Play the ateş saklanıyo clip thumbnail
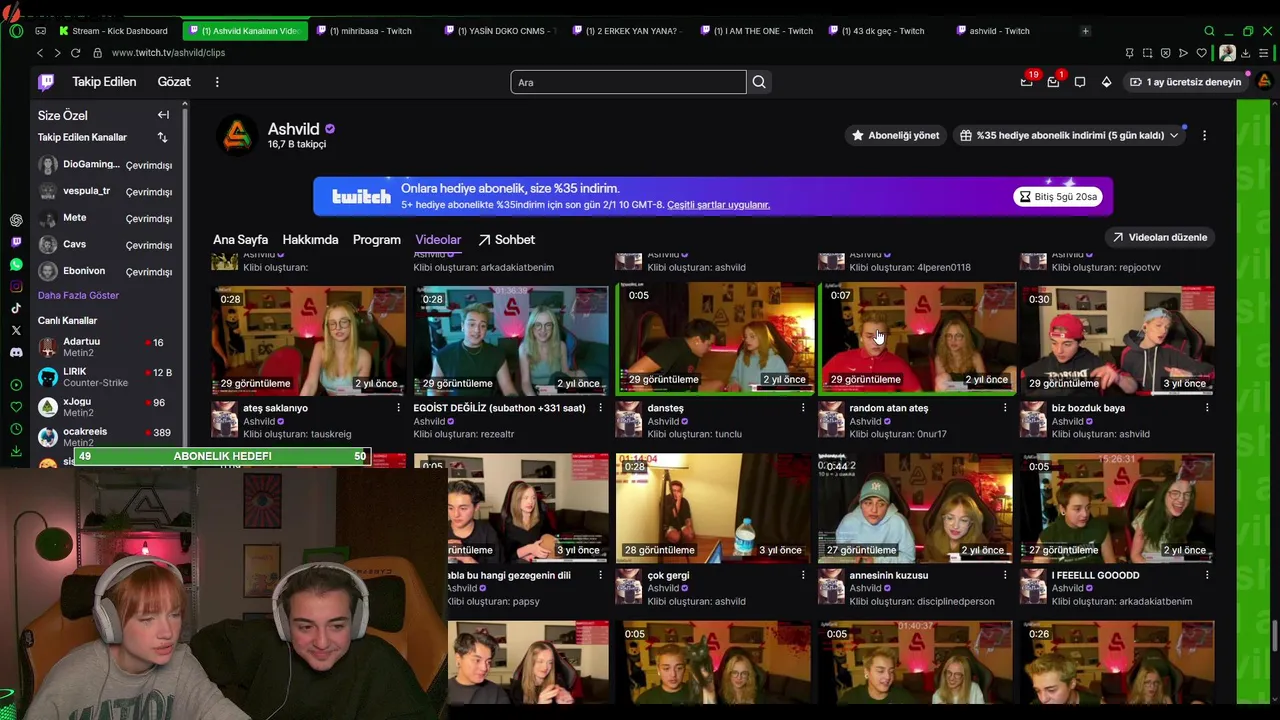 (308, 340)
